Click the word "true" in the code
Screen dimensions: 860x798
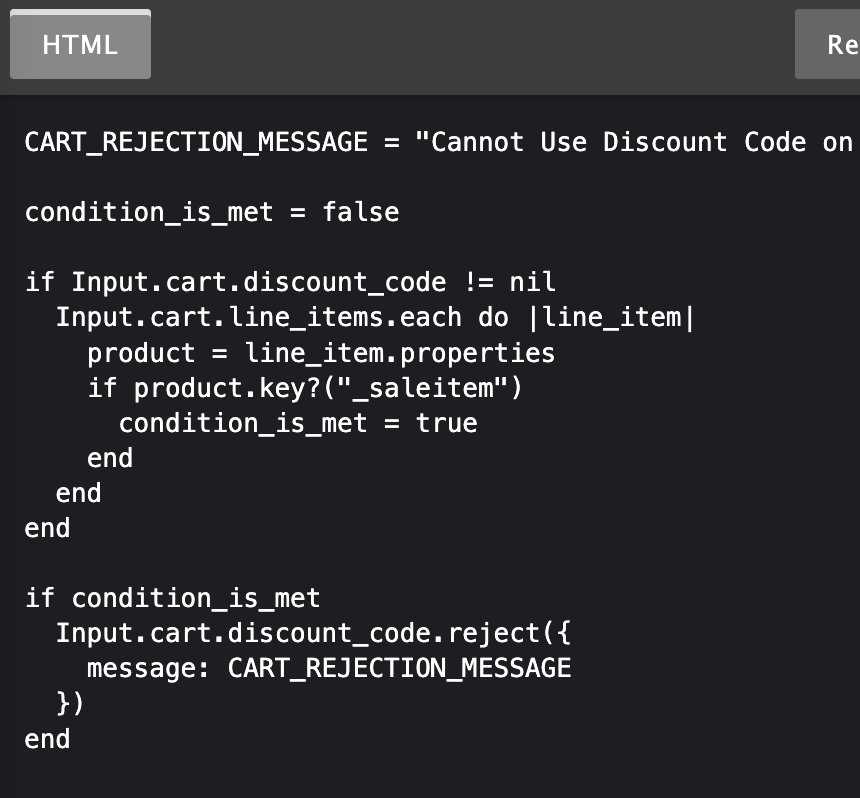coord(446,423)
